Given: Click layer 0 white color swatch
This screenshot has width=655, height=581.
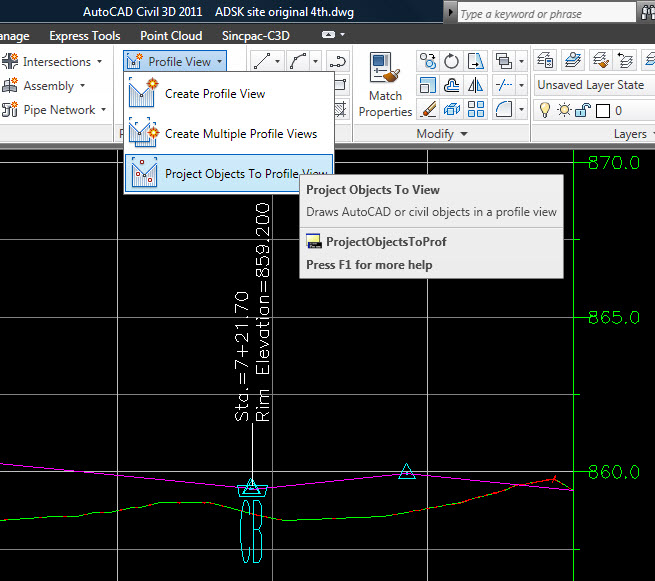Looking at the screenshot, I should (602, 111).
